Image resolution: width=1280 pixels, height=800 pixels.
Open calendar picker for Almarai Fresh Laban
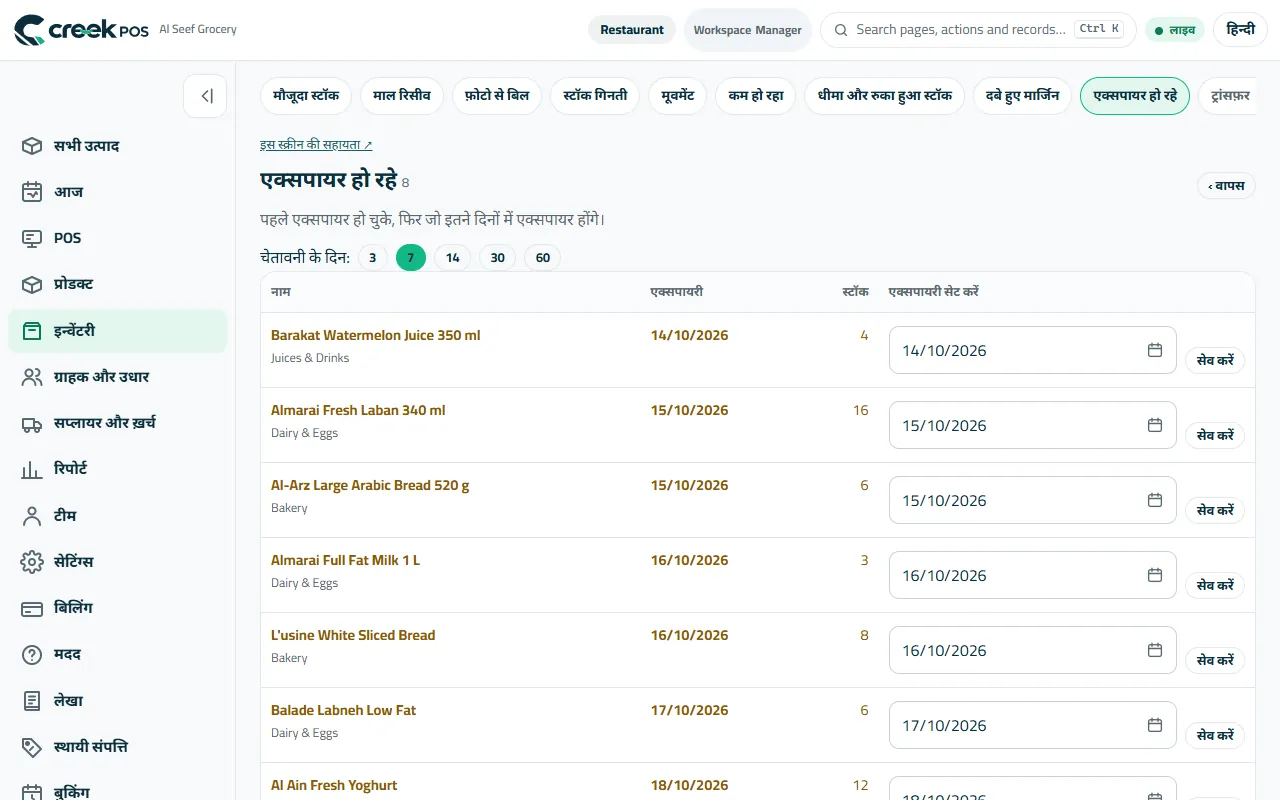[1155, 425]
